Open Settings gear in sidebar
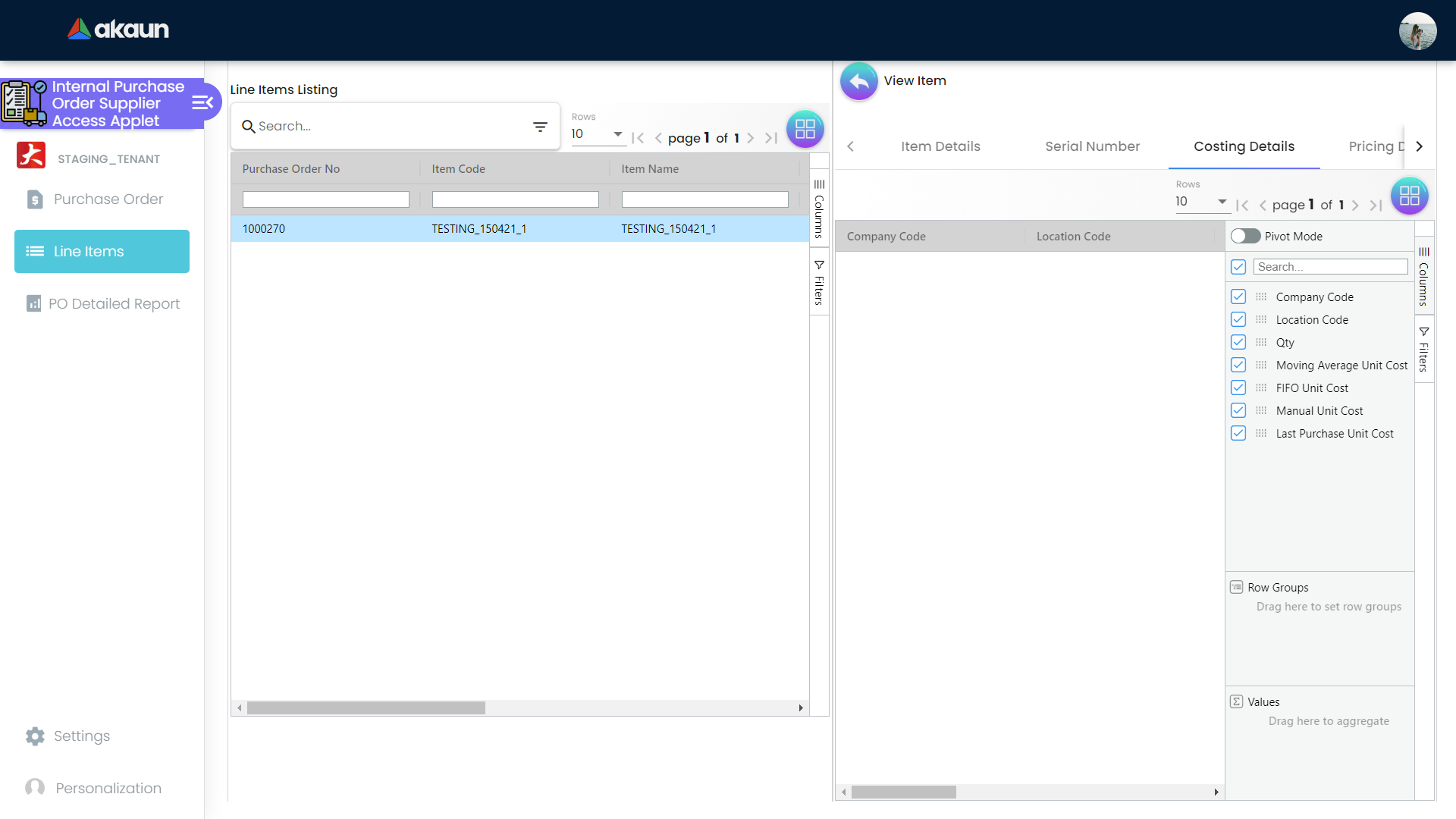The height and width of the screenshot is (819, 1456). tap(35, 736)
